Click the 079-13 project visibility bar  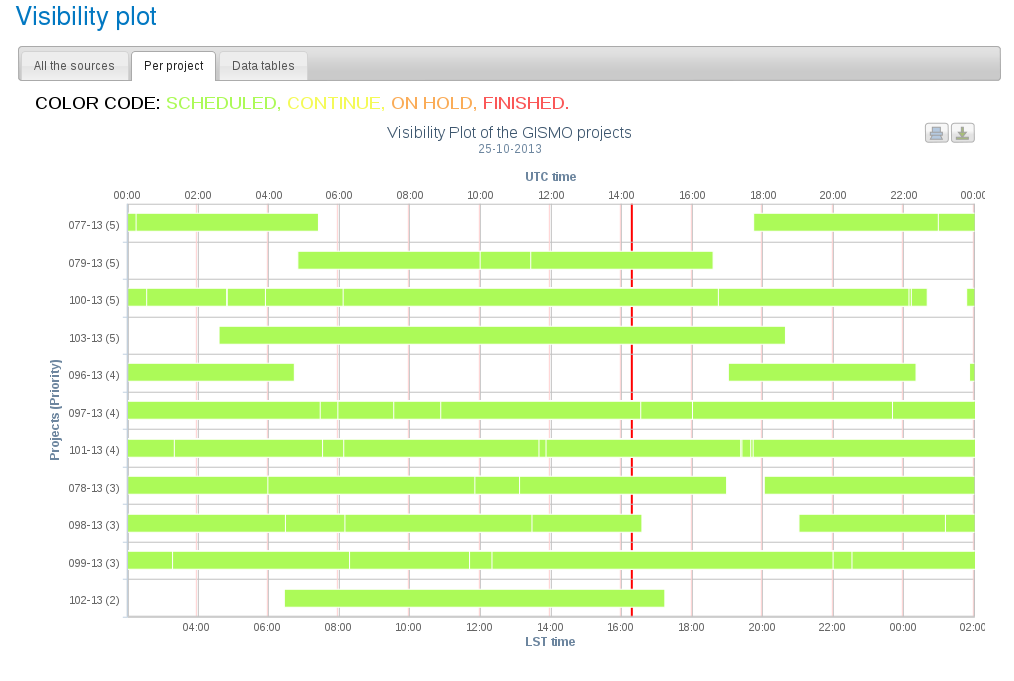point(505,260)
